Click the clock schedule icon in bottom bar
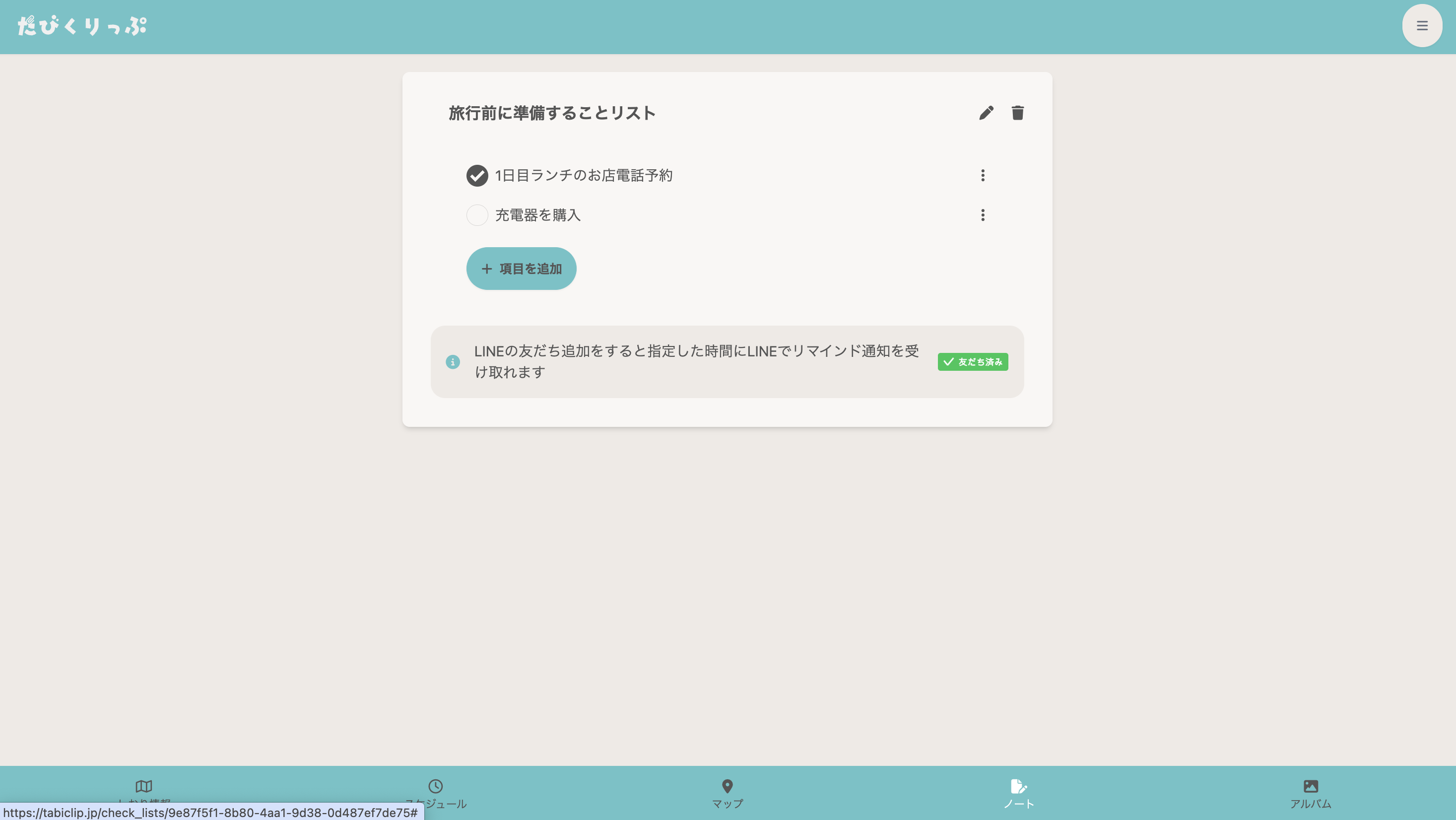The image size is (1456, 820). [435, 786]
